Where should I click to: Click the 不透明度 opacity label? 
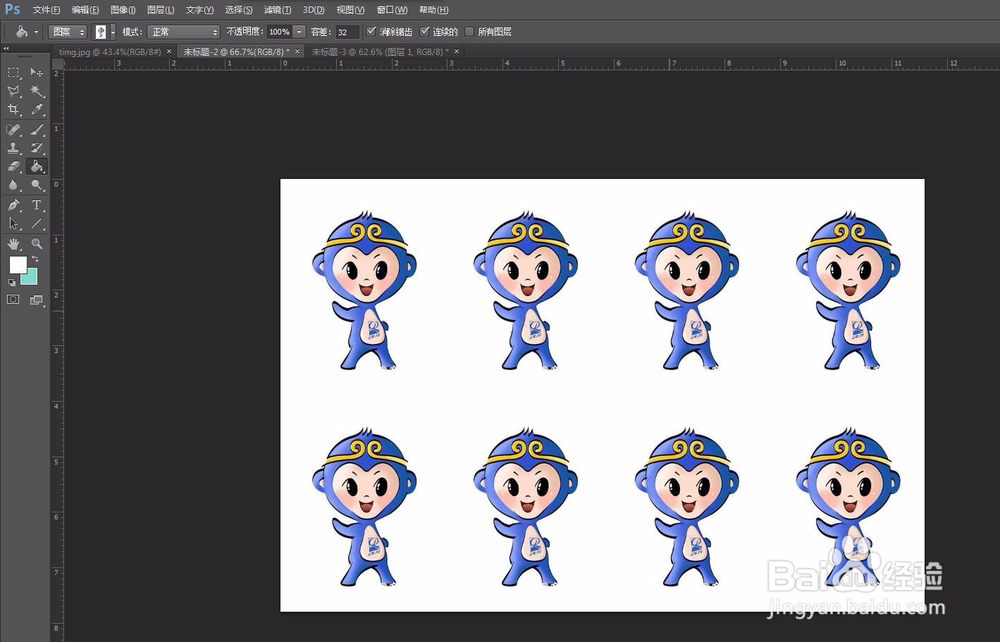pos(245,31)
